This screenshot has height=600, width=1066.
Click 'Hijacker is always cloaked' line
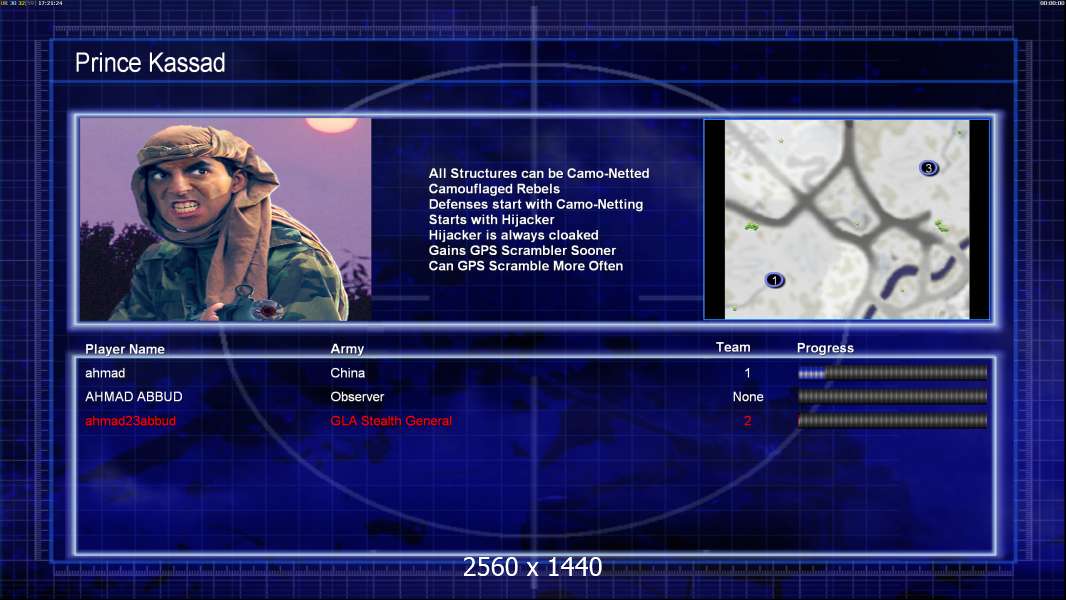click(514, 235)
